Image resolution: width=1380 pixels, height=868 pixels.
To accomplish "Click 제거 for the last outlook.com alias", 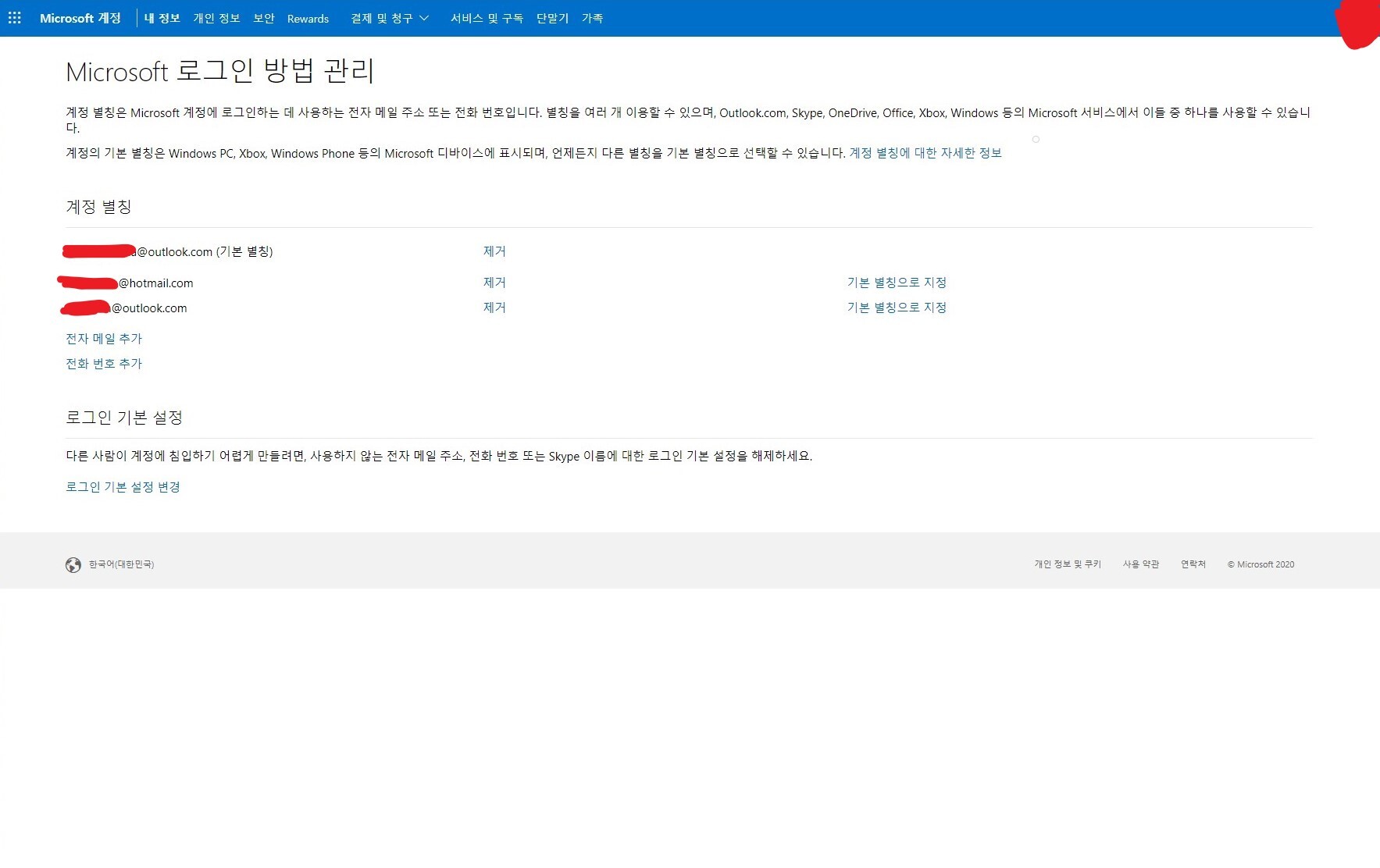I will (494, 308).
